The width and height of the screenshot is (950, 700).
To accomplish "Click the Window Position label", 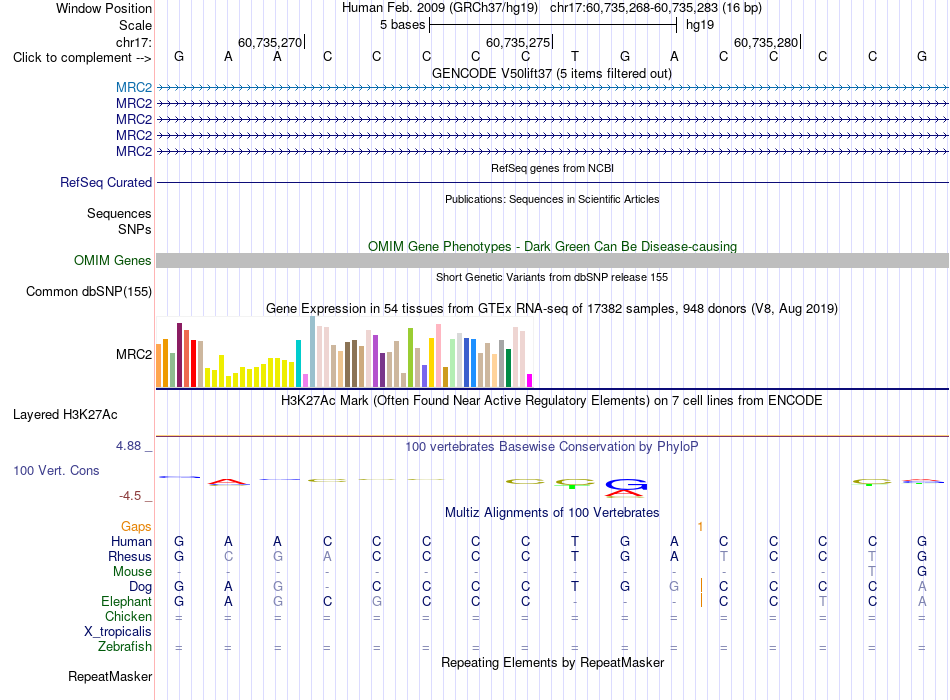I will point(104,8).
